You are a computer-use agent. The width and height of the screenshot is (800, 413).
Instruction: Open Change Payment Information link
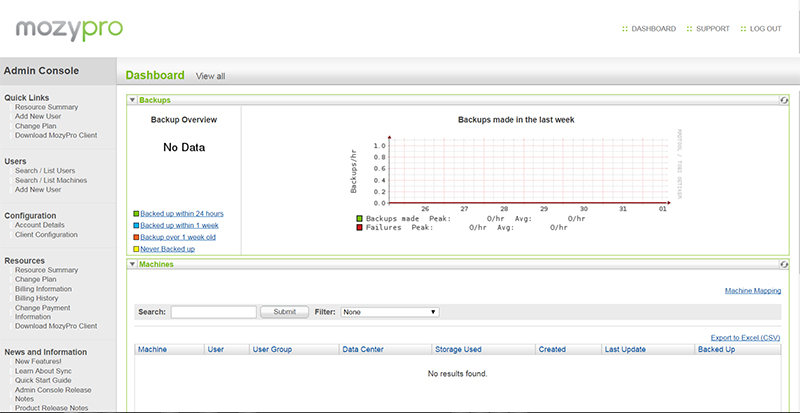[x=43, y=312]
